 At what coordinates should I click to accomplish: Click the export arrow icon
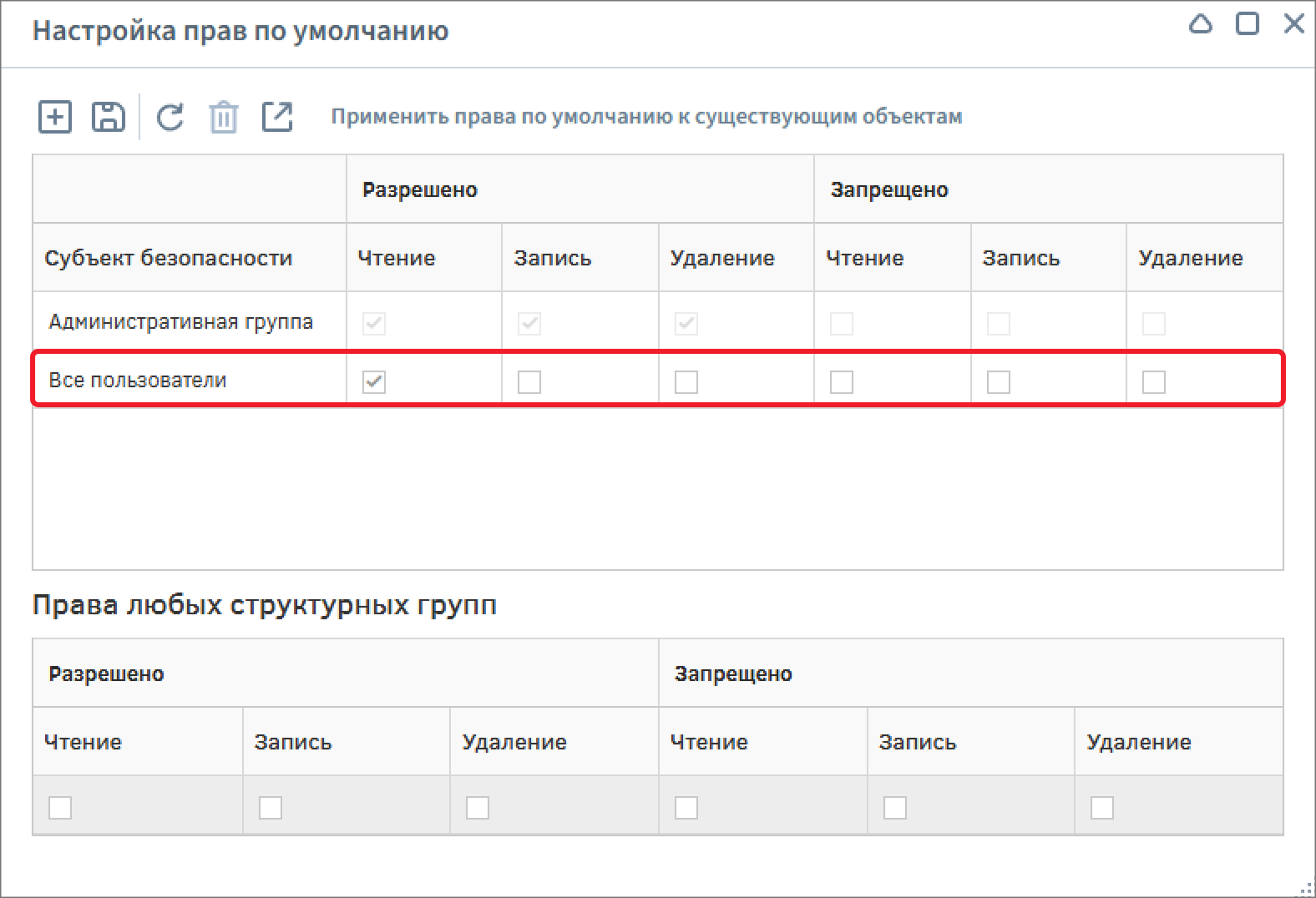pyautogui.click(x=277, y=117)
